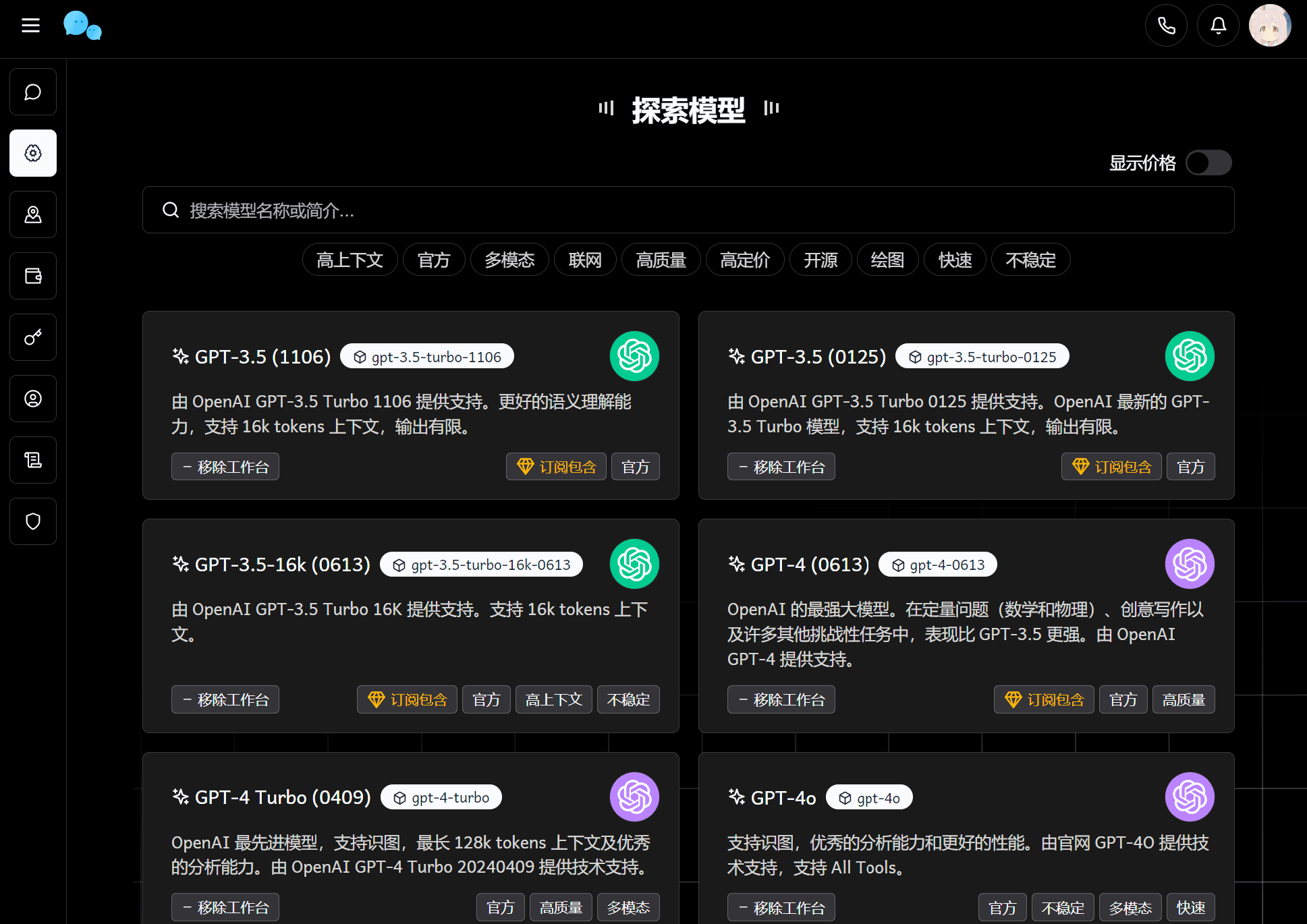Click the user avatar at top right
The image size is (1307, 924).
(x=1269, y=25)
